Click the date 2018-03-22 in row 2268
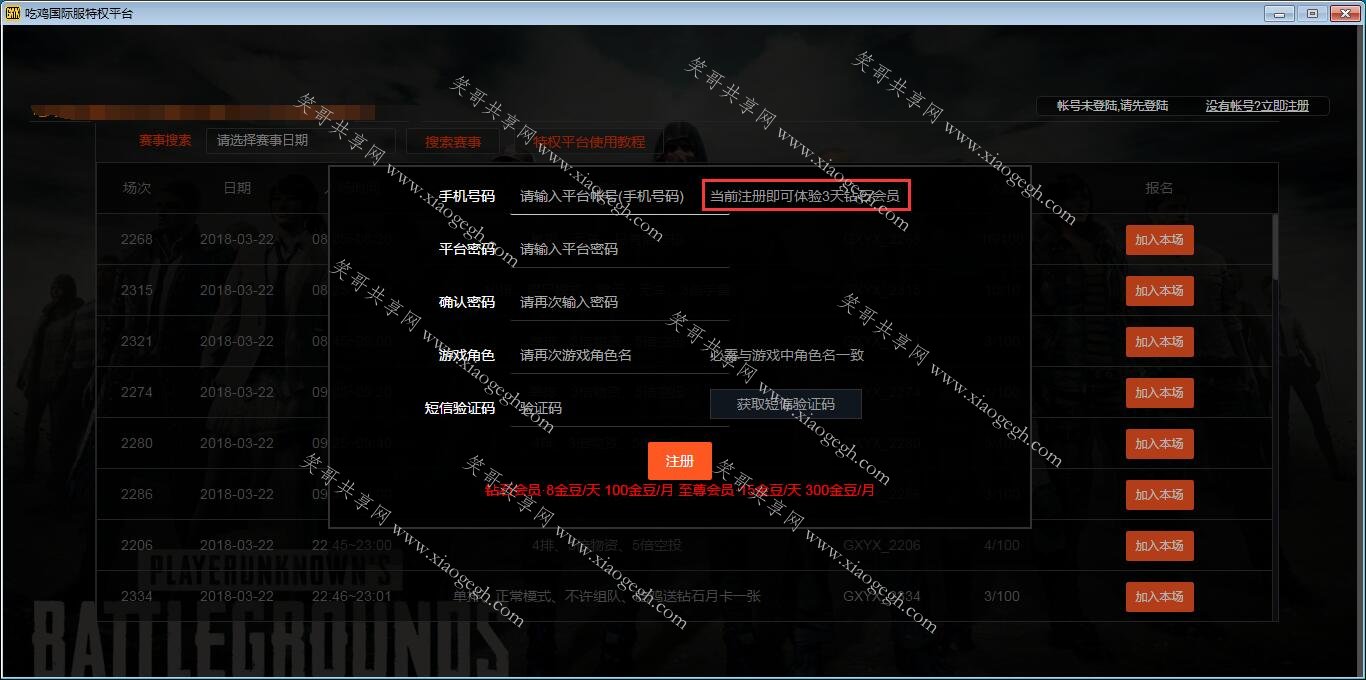 point(237,239)
